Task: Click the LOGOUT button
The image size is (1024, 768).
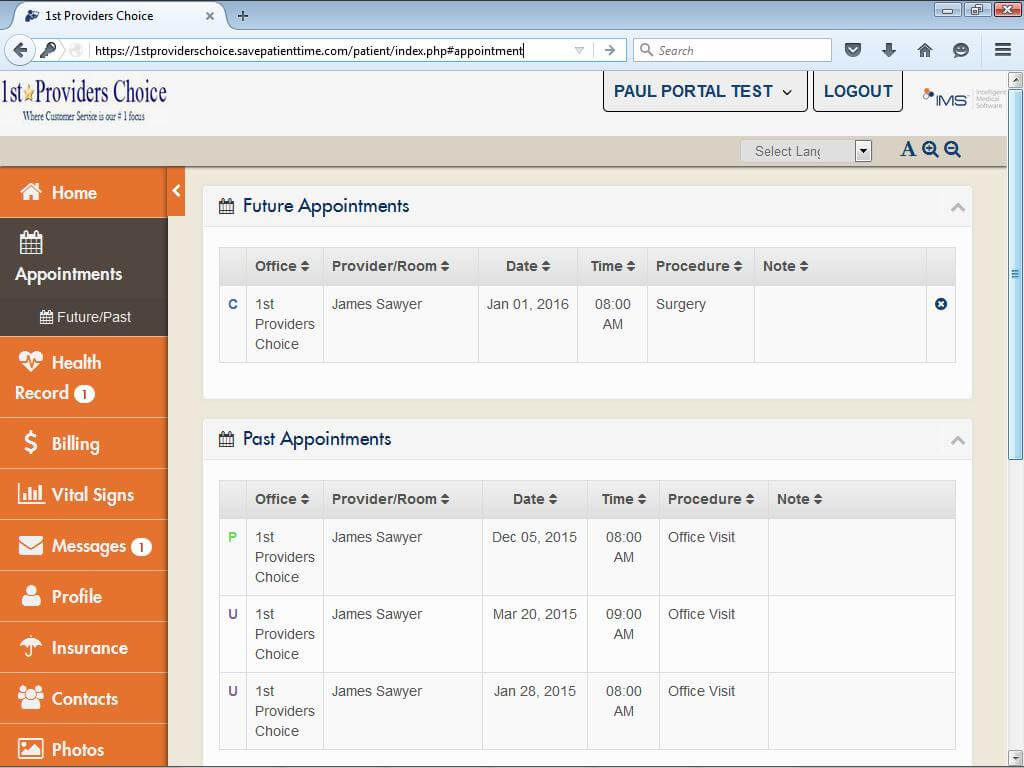Action: [x=858, y=91]
